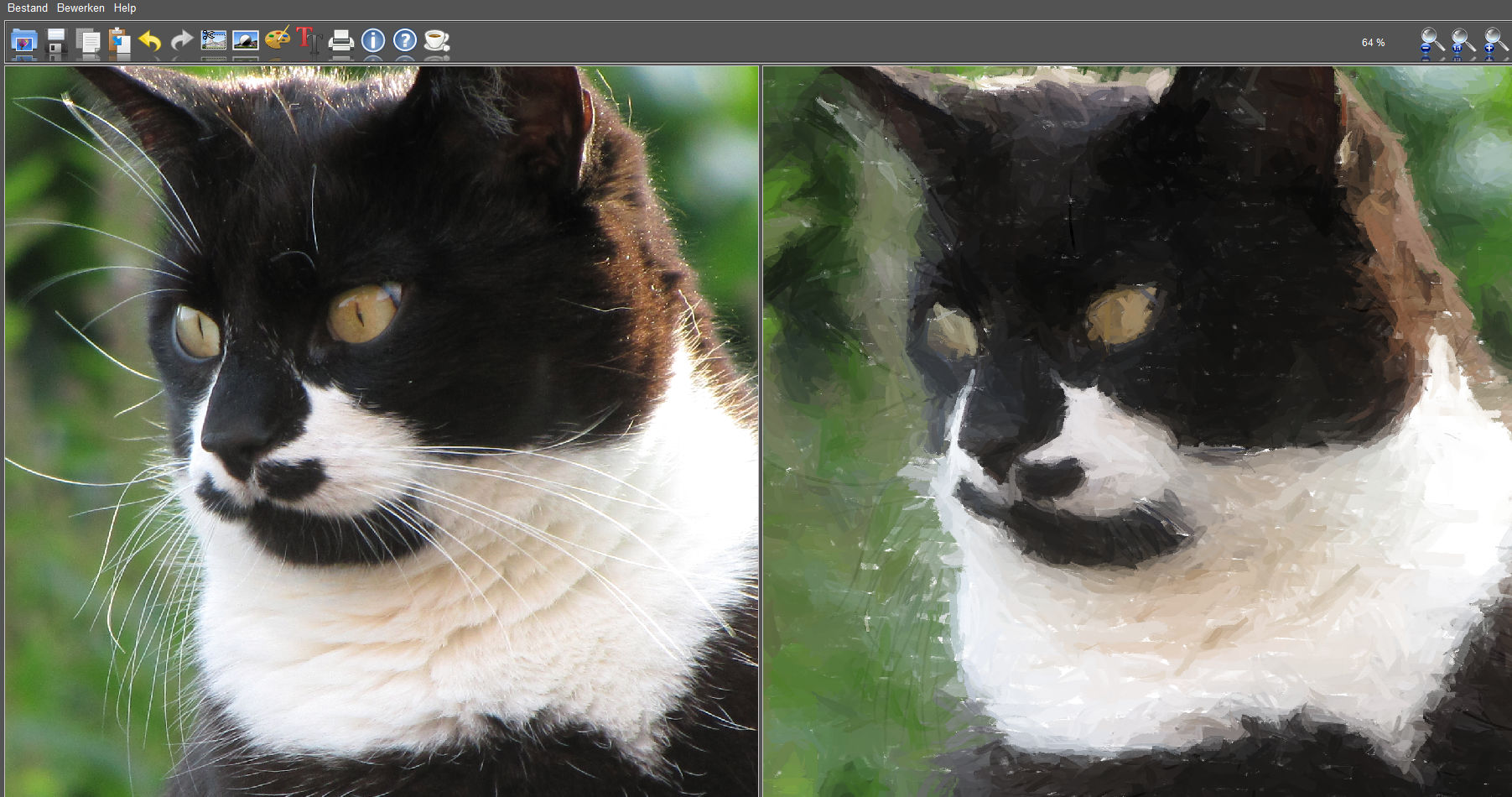Open an image file with the folder icon
The image size is (1512, 797).
(23, 42)
